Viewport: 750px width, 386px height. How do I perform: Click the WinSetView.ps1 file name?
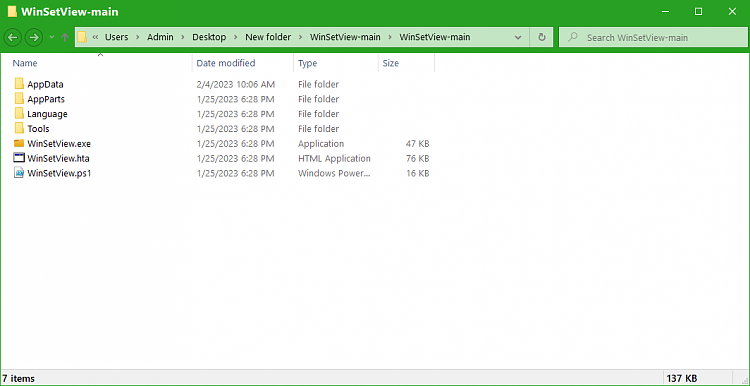pos(59,173)
